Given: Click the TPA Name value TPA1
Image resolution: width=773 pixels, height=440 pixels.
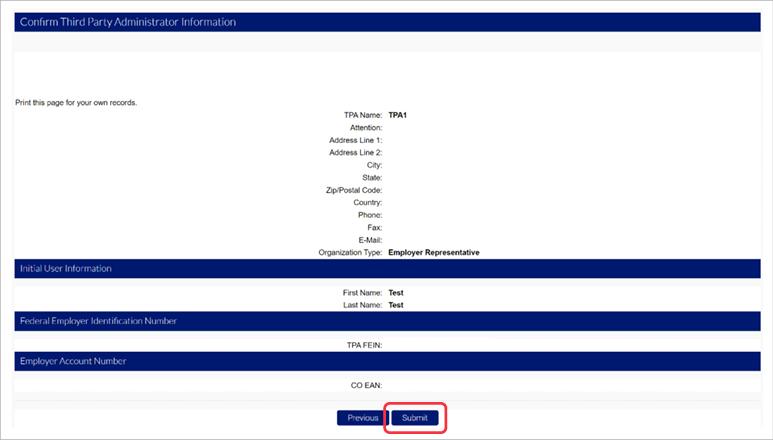Looking at the screenshot, I should point(397,115).
